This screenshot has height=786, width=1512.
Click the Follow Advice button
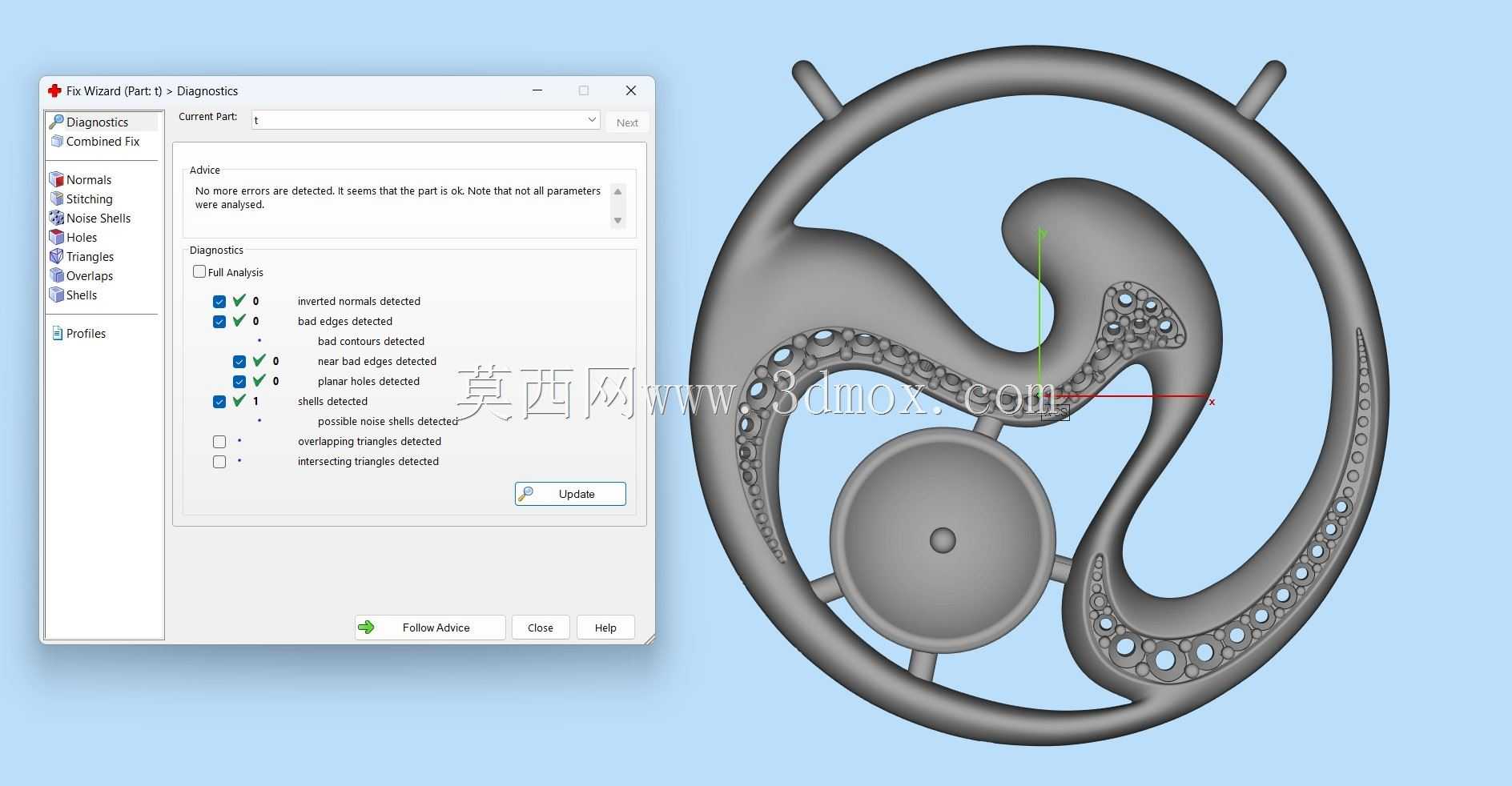click(430, 628)
